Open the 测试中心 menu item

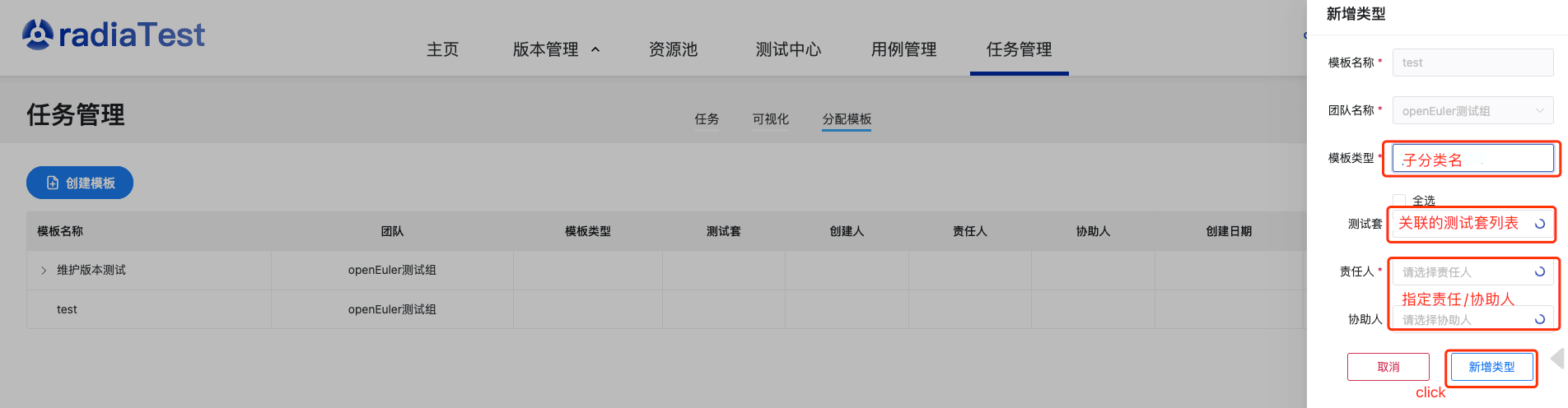tap(788, 49)
